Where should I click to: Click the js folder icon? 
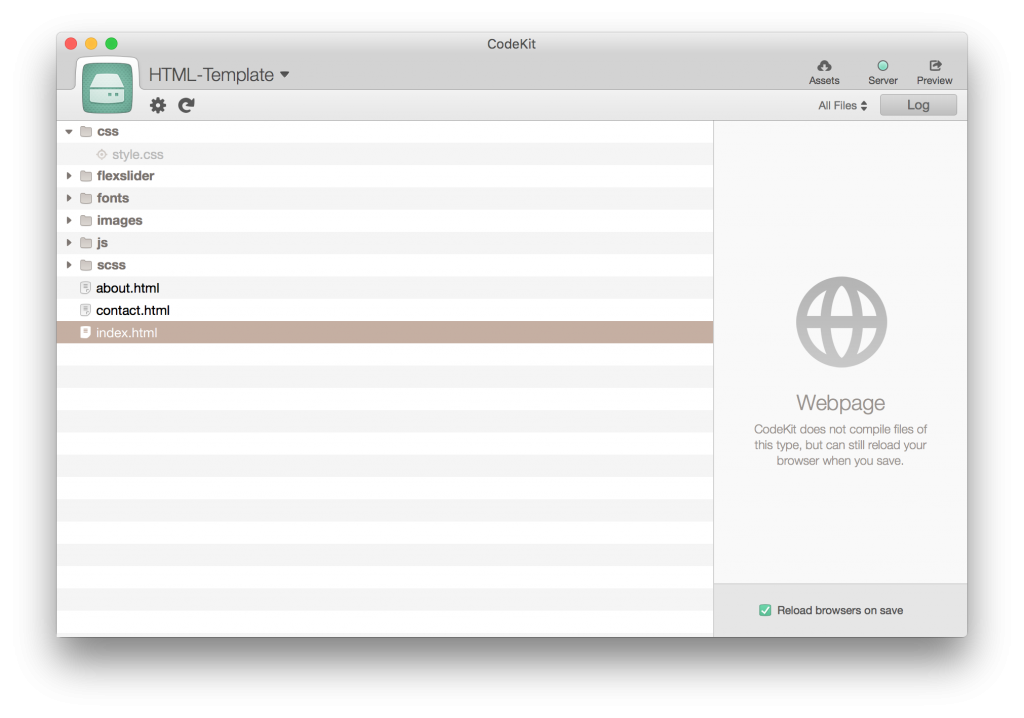click(86, 243)
